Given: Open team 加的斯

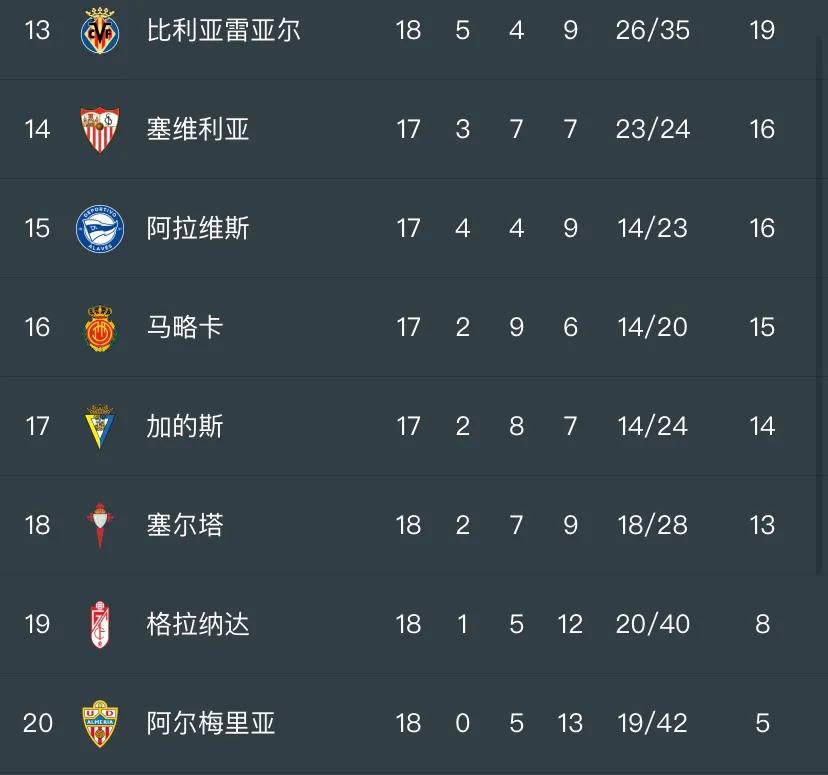Looking at the screenshot, I should point(185,426).
